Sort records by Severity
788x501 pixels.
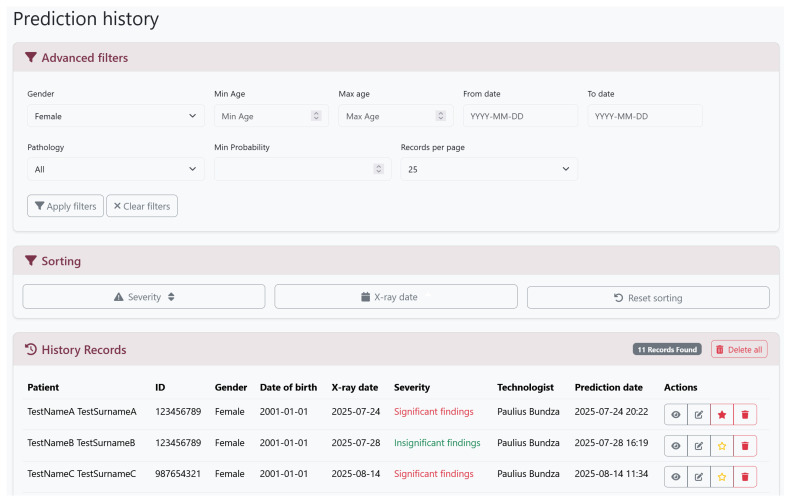pos(144,297)
